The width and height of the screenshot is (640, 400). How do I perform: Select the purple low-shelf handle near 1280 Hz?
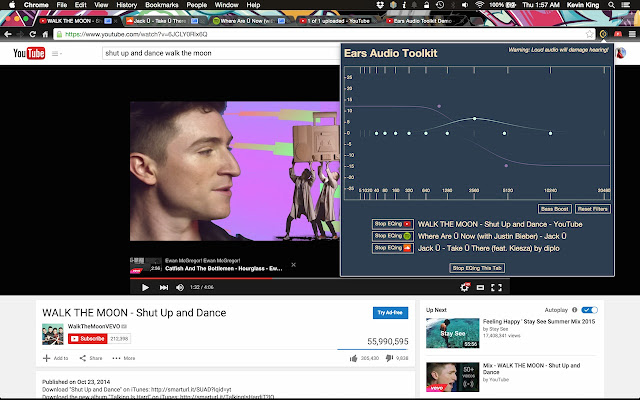[439, 106]
